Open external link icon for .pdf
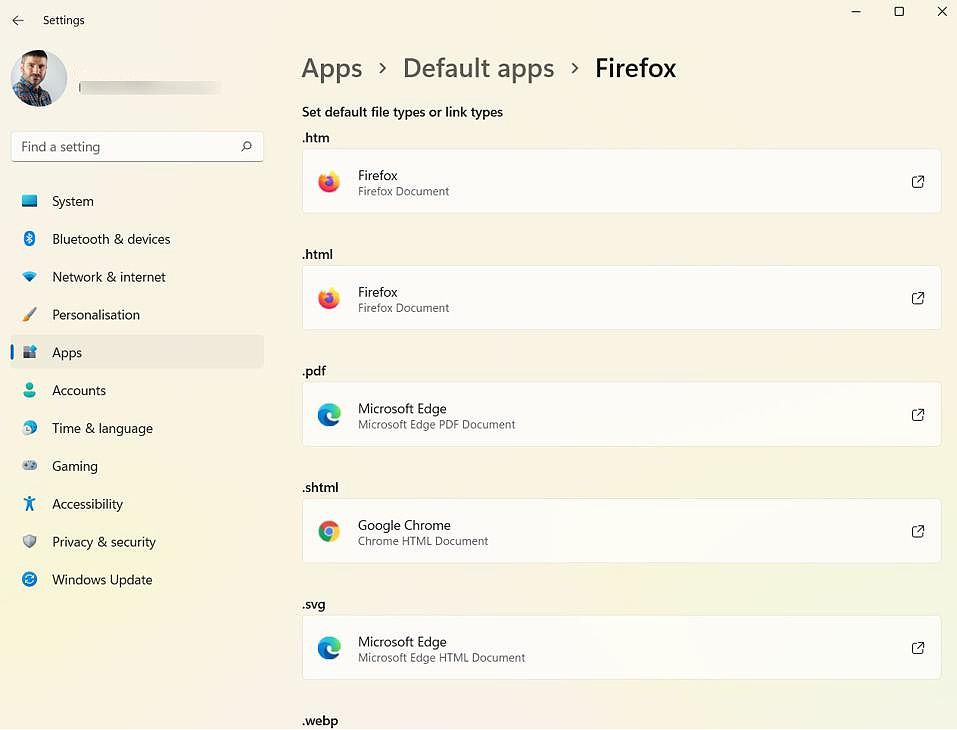The height and width of the screenshot is (730, 957). pyautogui.click(x=917, y=414)
